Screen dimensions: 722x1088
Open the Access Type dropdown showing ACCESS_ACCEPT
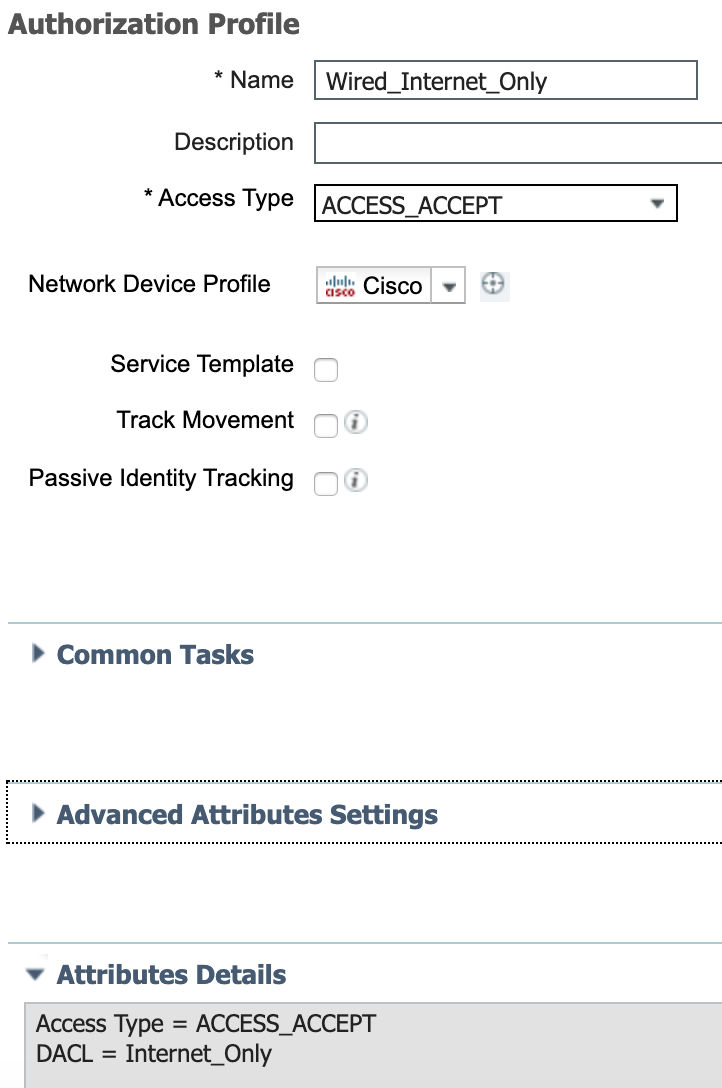click(495, 203)
